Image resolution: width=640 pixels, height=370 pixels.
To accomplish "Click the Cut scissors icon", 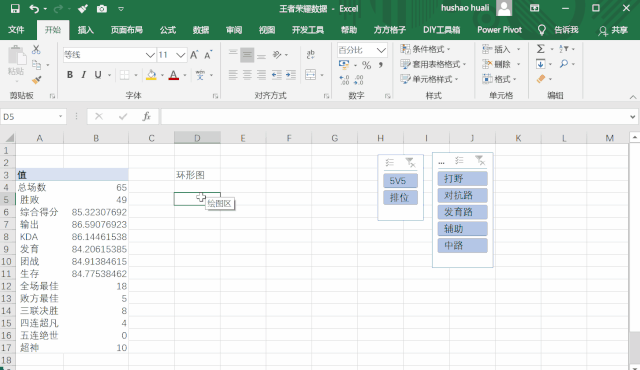I will point(36,50).
